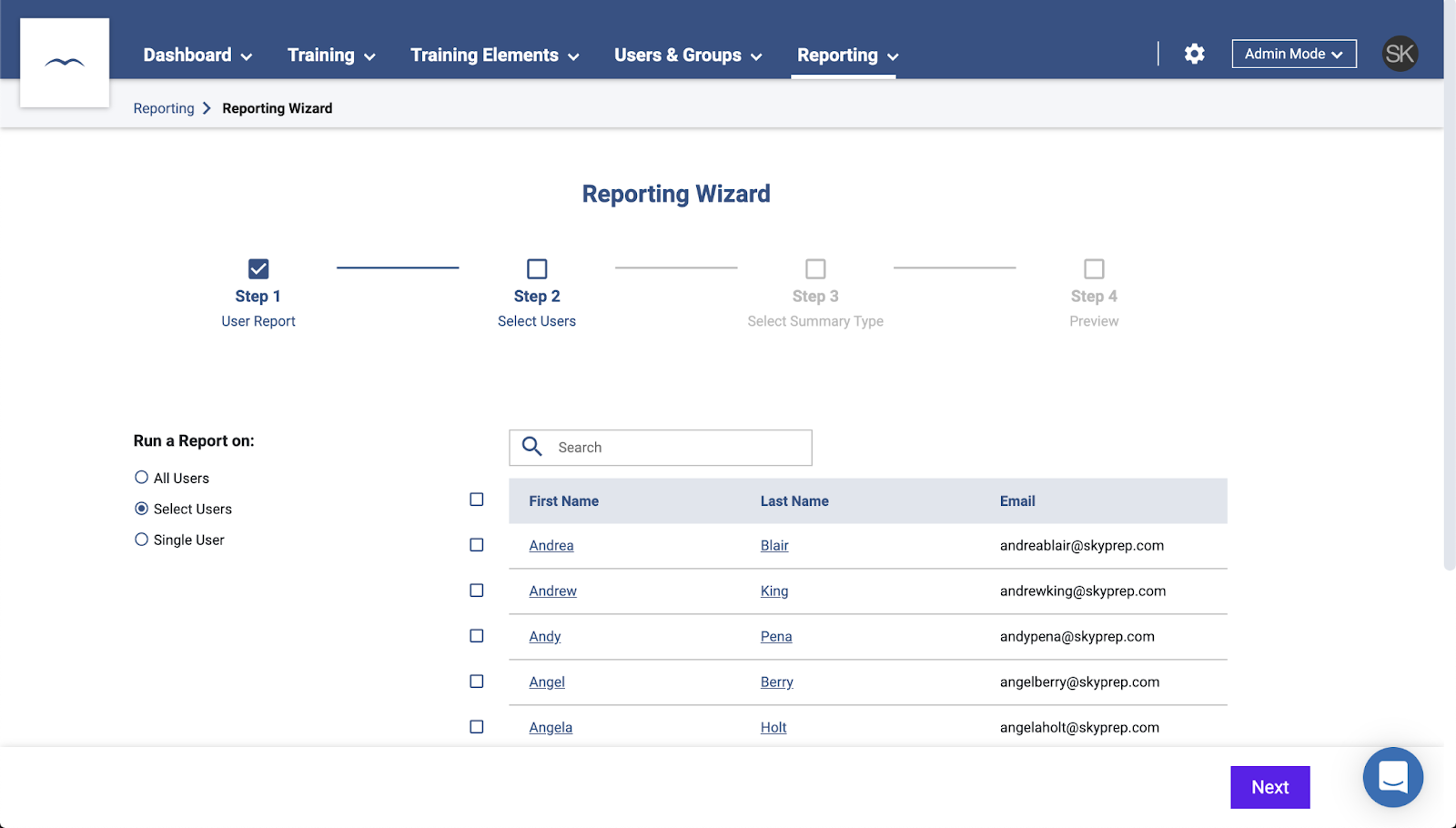Click the search magnifier icon

tap(532, 447)
